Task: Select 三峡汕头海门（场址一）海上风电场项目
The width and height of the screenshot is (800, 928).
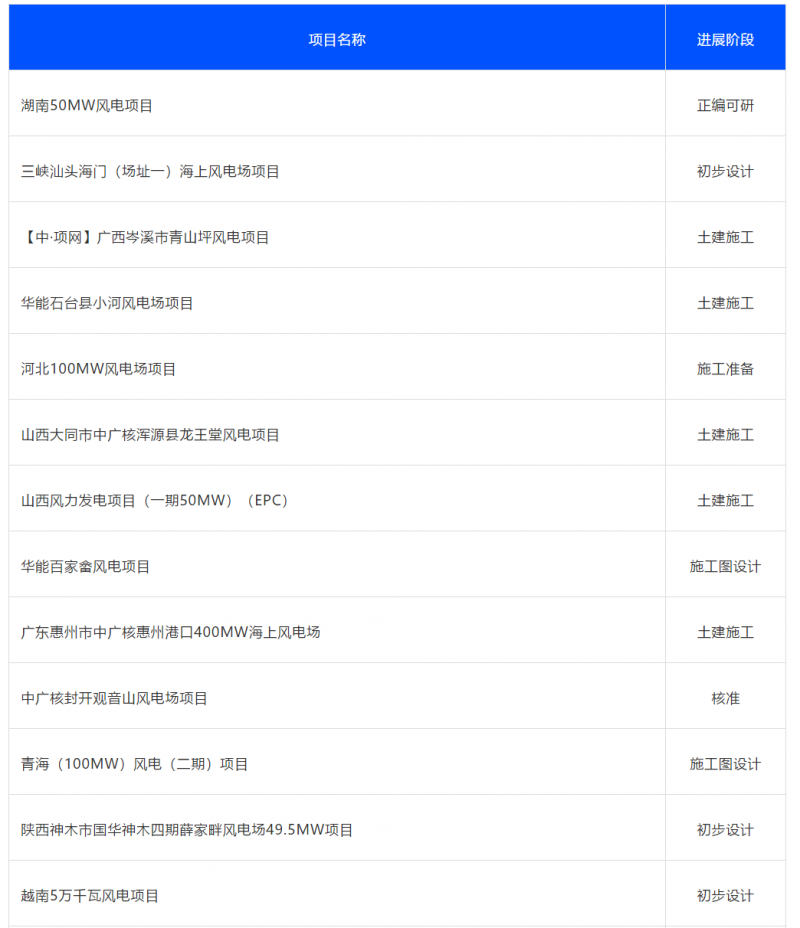Action: [150, 171]
